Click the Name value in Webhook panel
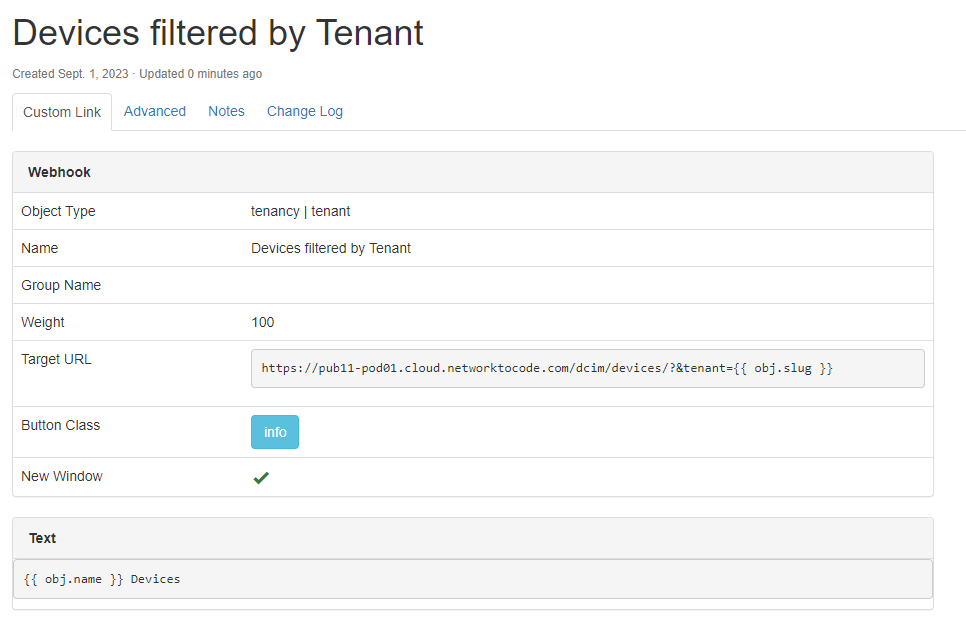This screenshot has width=966, height=643. point(331,248)
